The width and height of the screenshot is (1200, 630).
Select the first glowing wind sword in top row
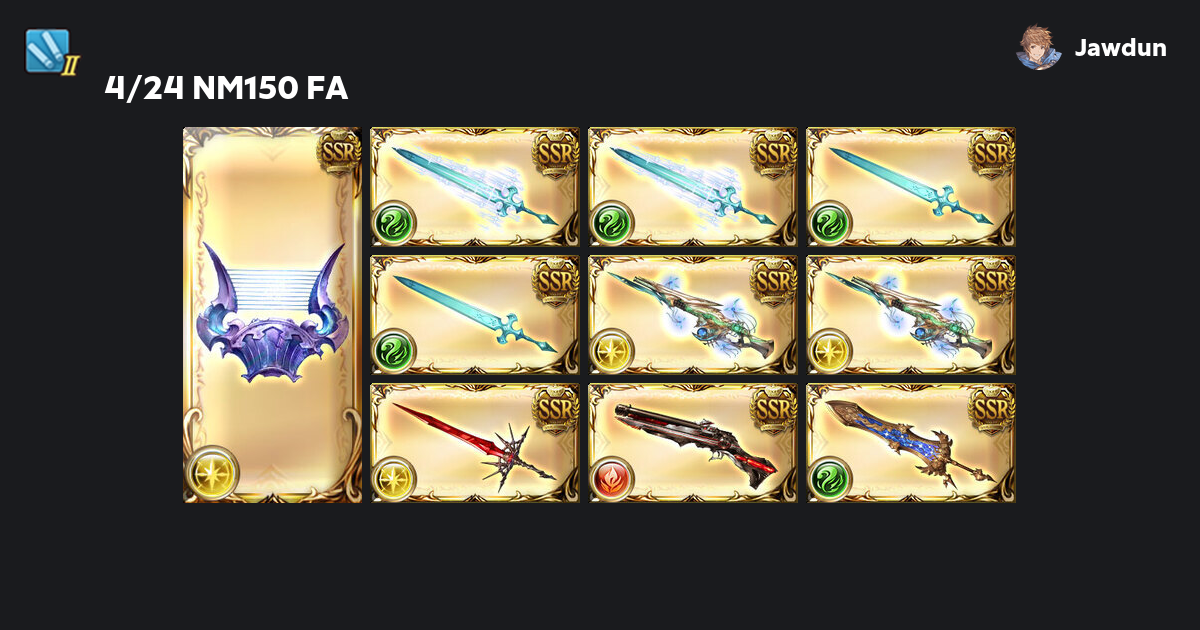pos(475,187)
